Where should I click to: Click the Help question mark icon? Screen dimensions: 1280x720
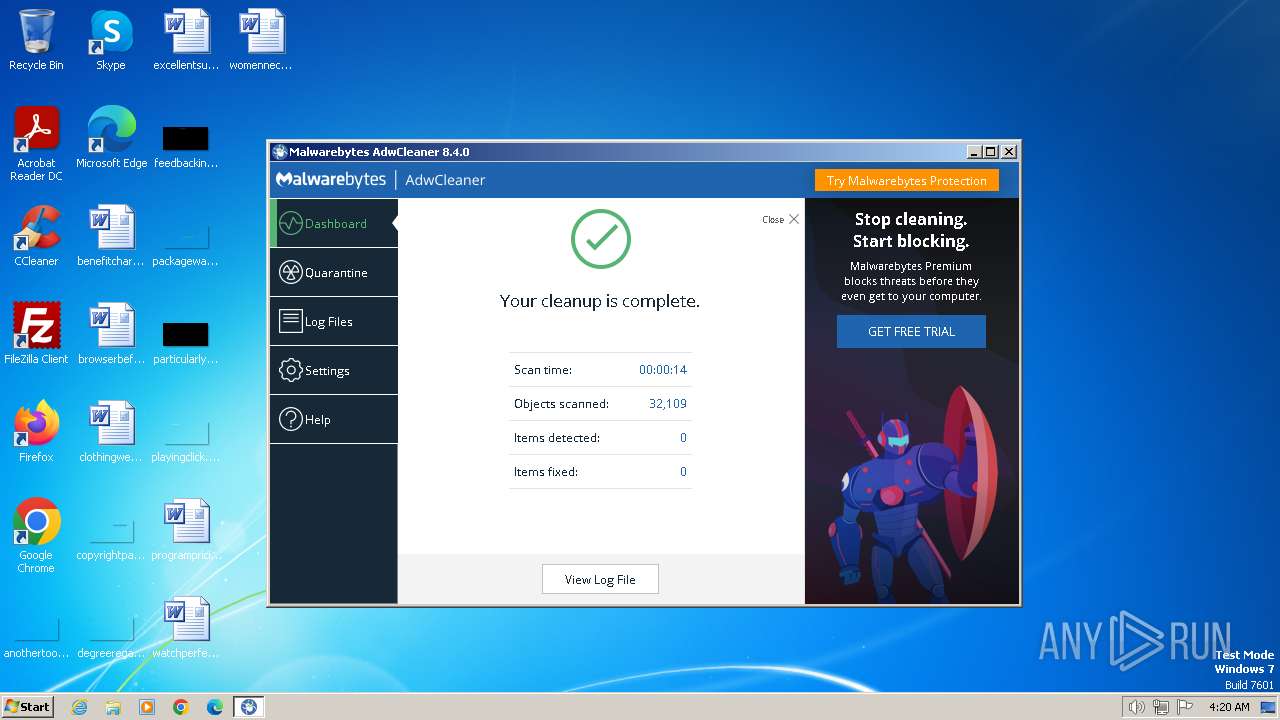[x=290, y=419]
